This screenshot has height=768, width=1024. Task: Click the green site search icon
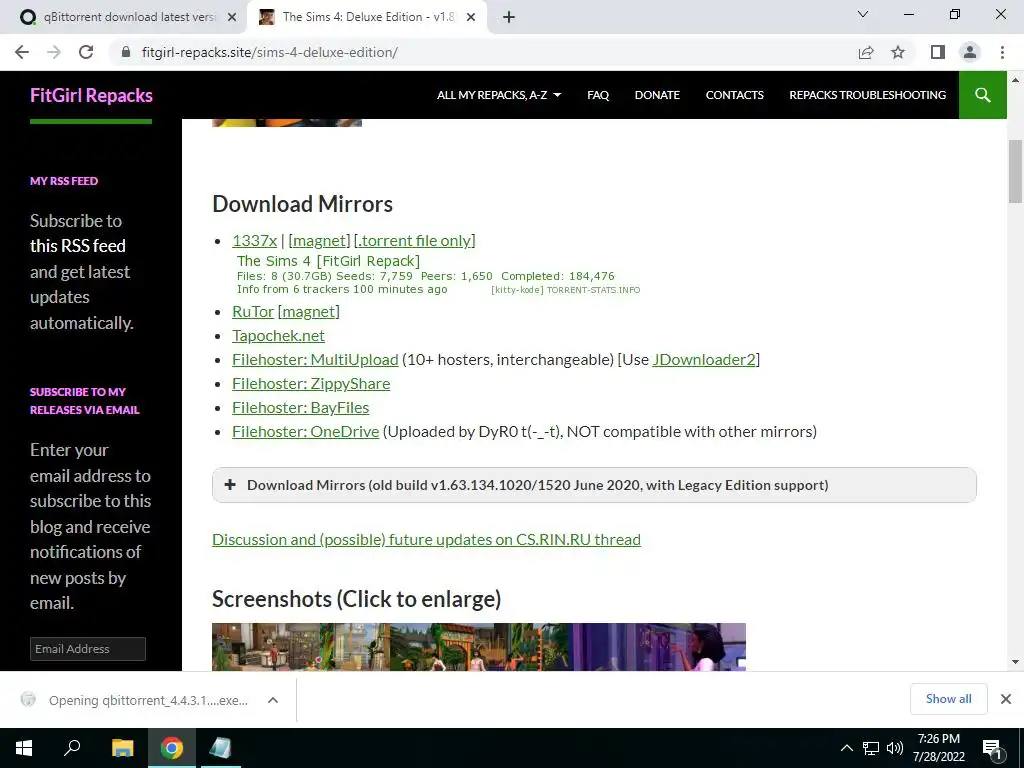pyautogui.click(x=982, y=95)
